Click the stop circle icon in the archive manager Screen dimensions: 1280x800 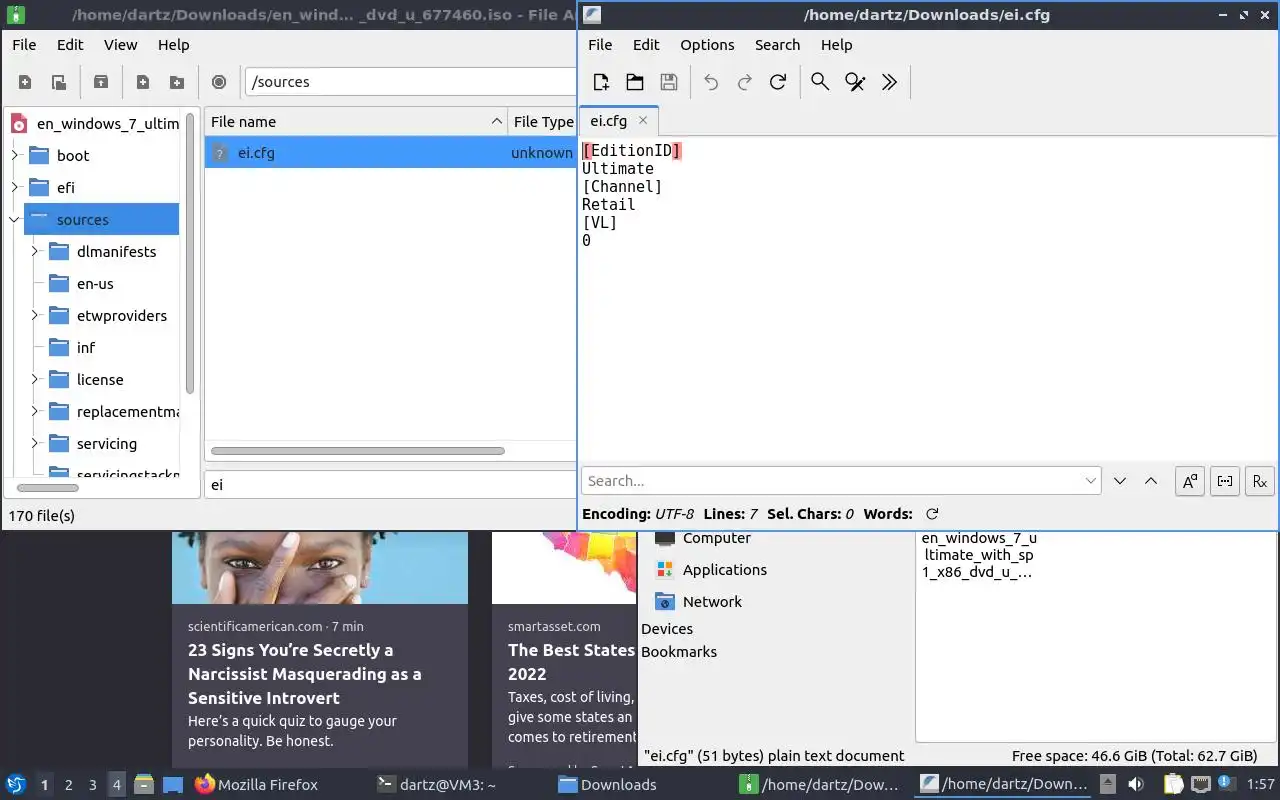coord(219,82)
